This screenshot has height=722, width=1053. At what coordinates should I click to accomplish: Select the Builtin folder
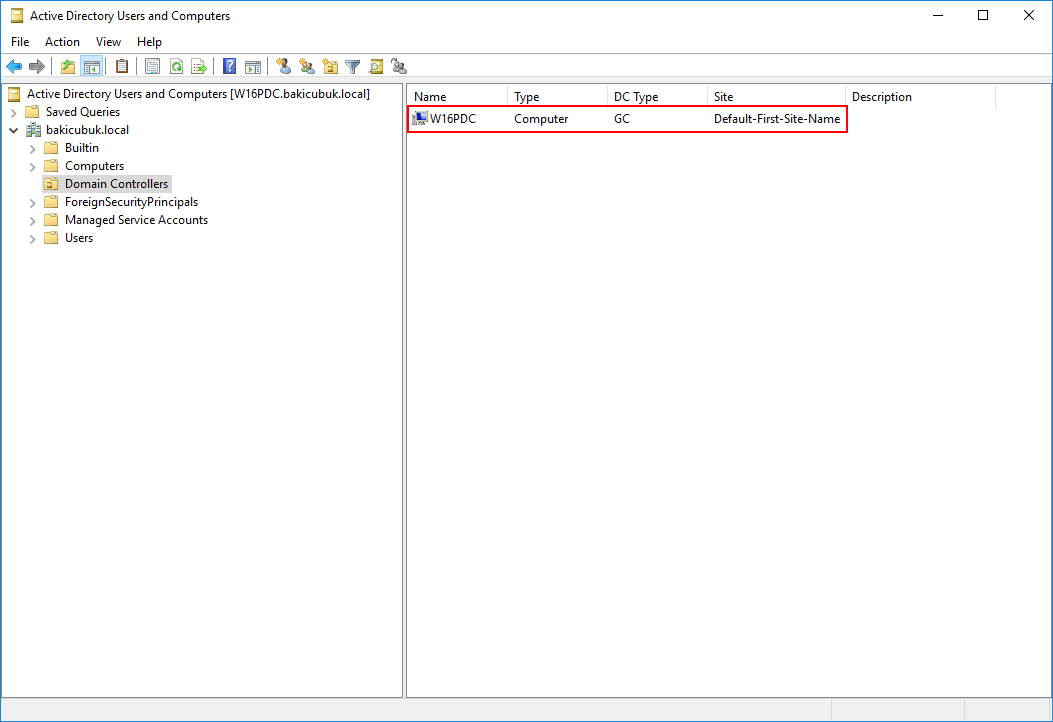(x=82, y=148)
